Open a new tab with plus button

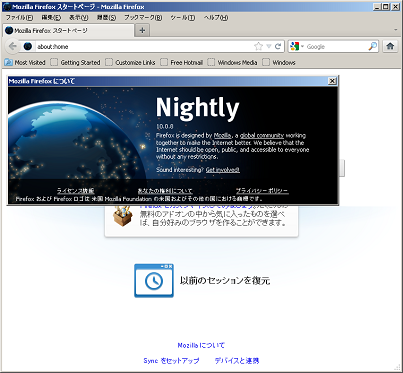(x=142, y=30)
